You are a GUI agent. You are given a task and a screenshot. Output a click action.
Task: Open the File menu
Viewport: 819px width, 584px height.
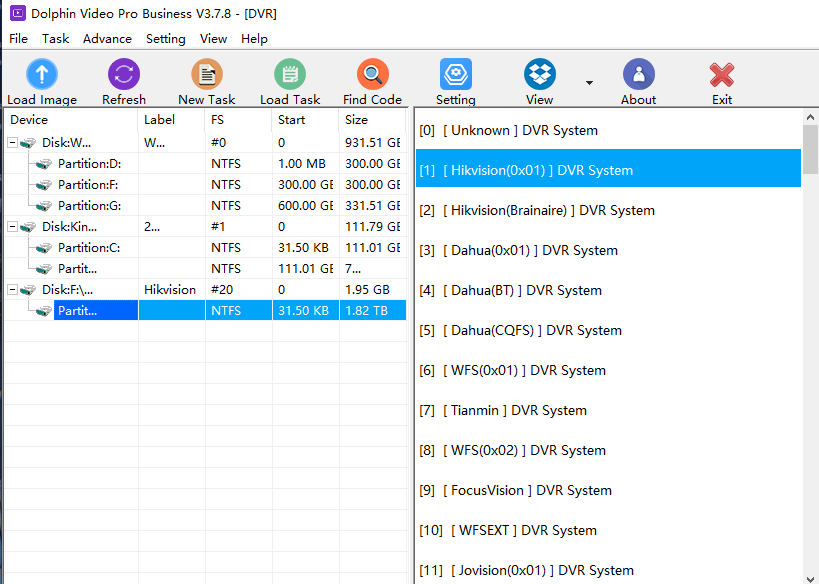18,39
